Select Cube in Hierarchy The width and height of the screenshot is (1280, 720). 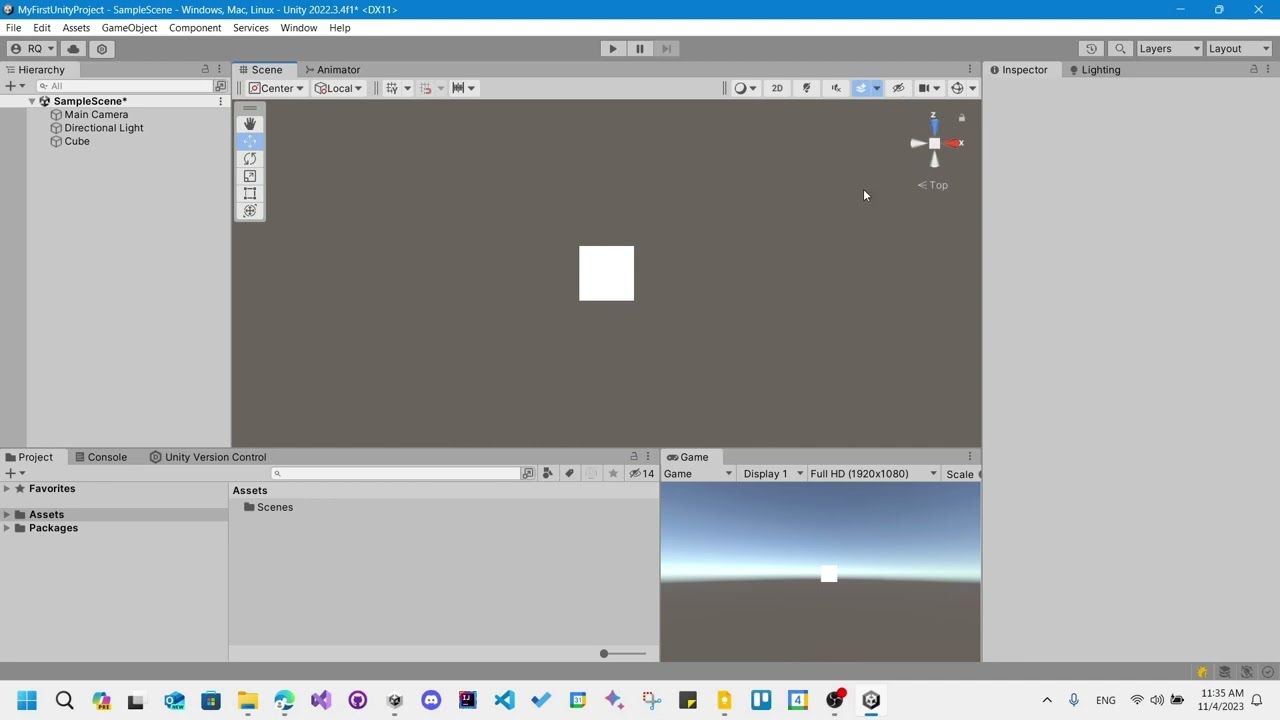(x=77, y=142)
